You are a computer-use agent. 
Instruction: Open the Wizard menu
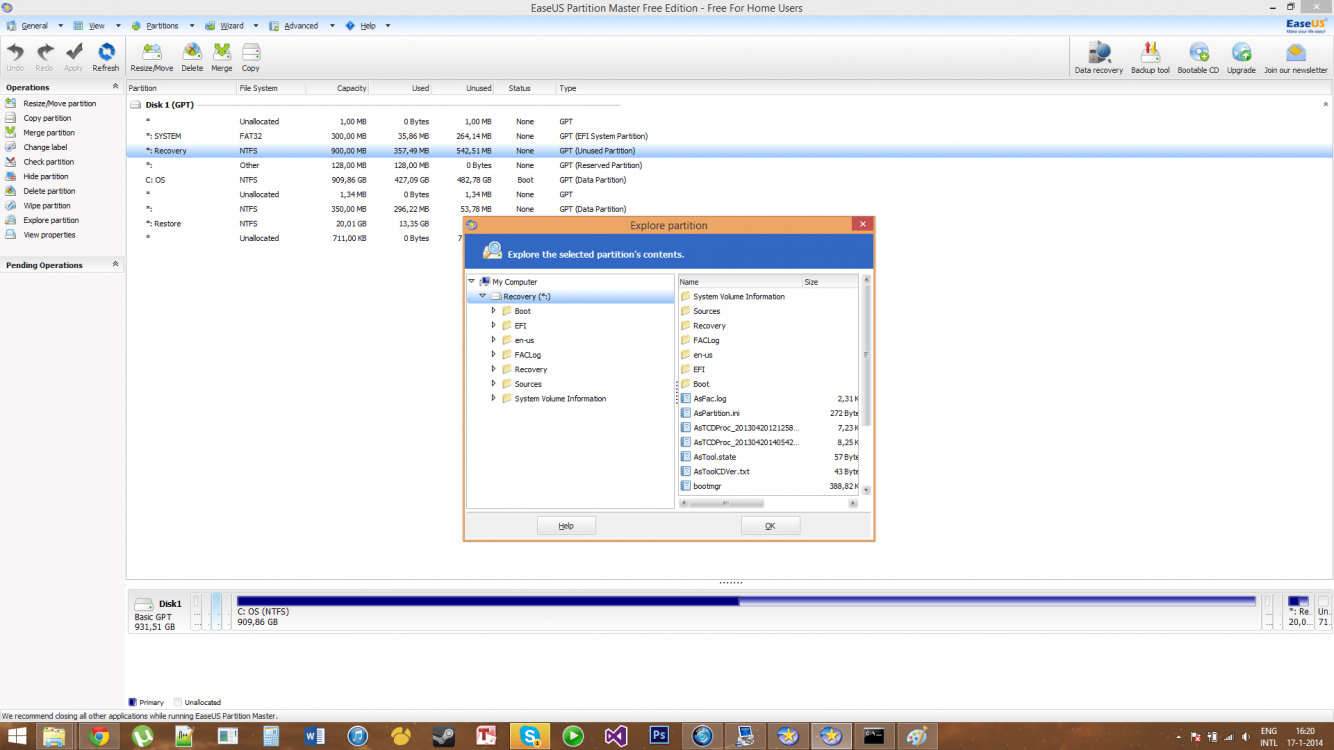(x=231, y=26)
